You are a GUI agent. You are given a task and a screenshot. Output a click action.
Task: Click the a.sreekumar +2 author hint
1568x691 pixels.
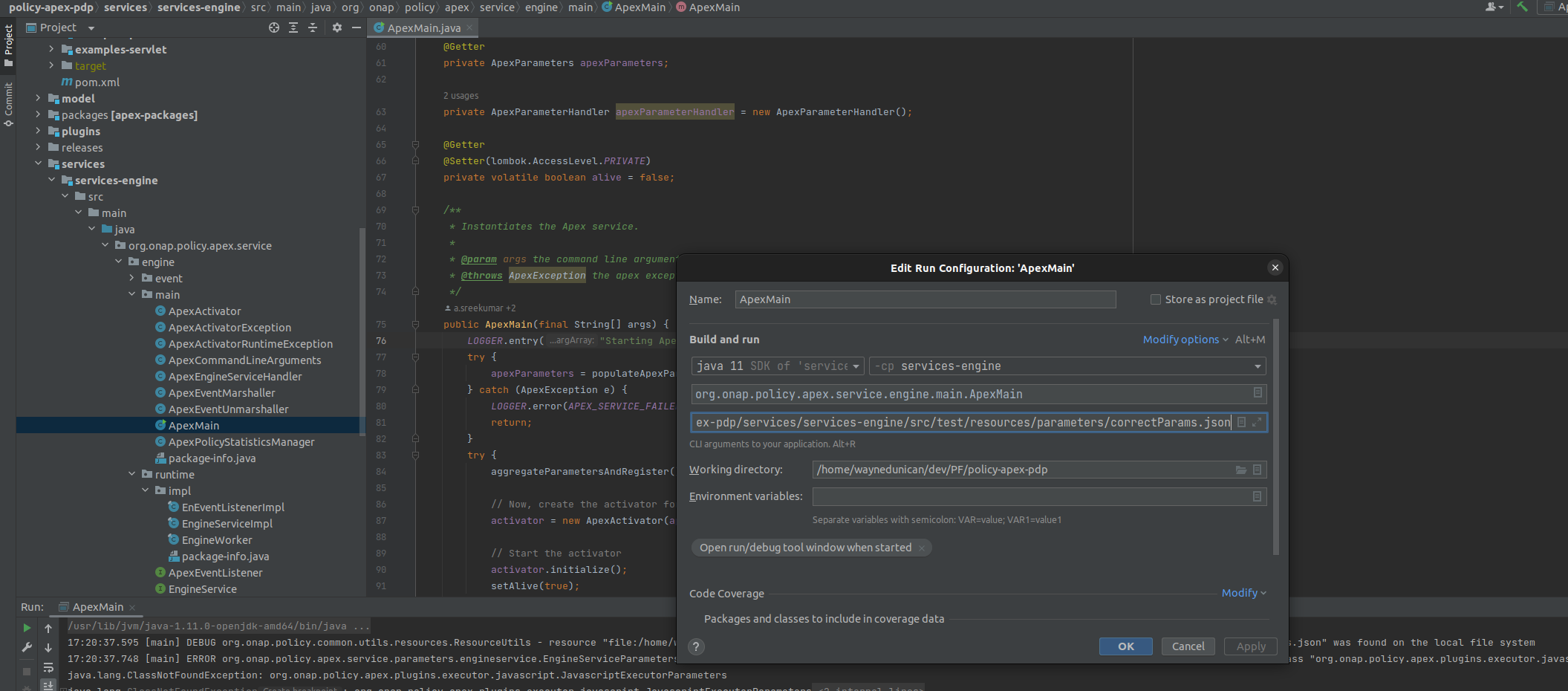pos(480,308)
